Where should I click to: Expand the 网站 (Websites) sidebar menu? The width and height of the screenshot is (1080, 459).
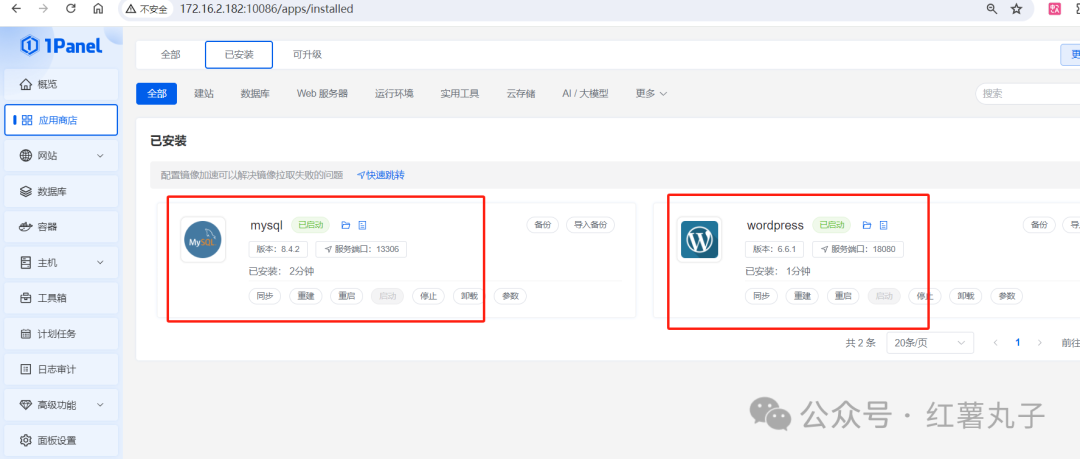[x=60, y=155]
